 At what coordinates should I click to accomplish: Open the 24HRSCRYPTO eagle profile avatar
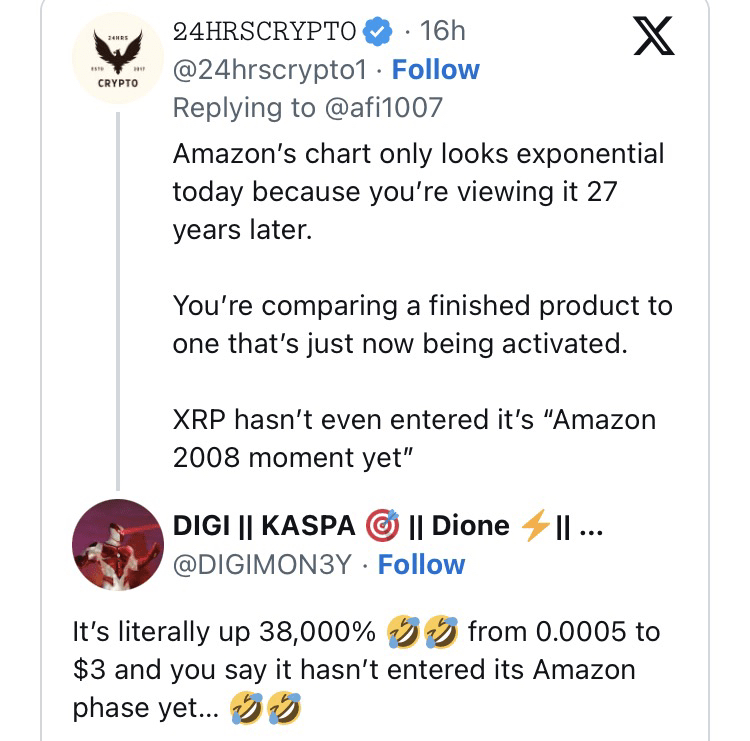pyautogui.click(x=119, y=61)
